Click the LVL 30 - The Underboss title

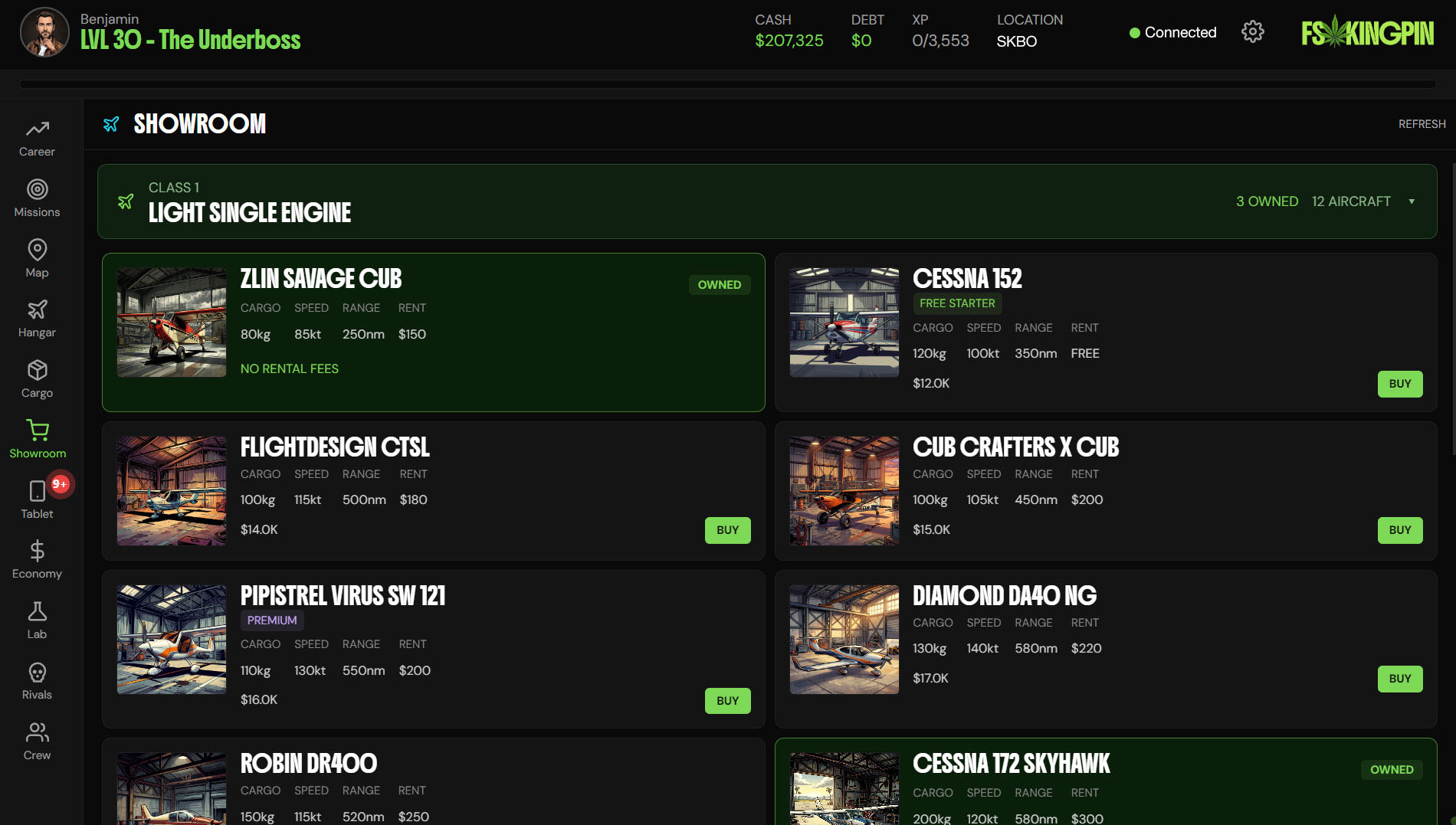(x=191, y=40)
